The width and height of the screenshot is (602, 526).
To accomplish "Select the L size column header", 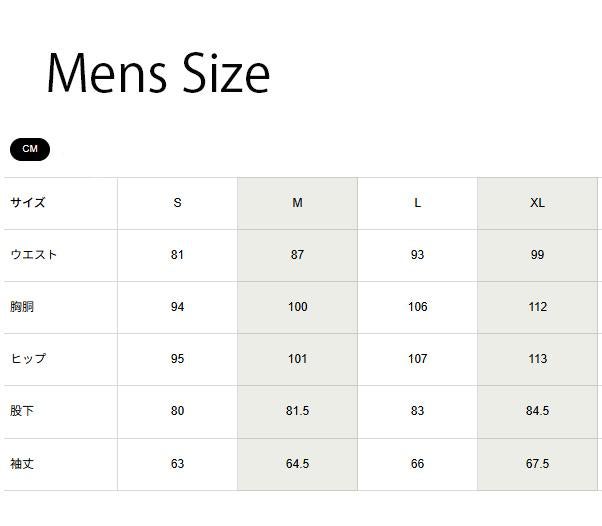I will click(x=417, y=203).
